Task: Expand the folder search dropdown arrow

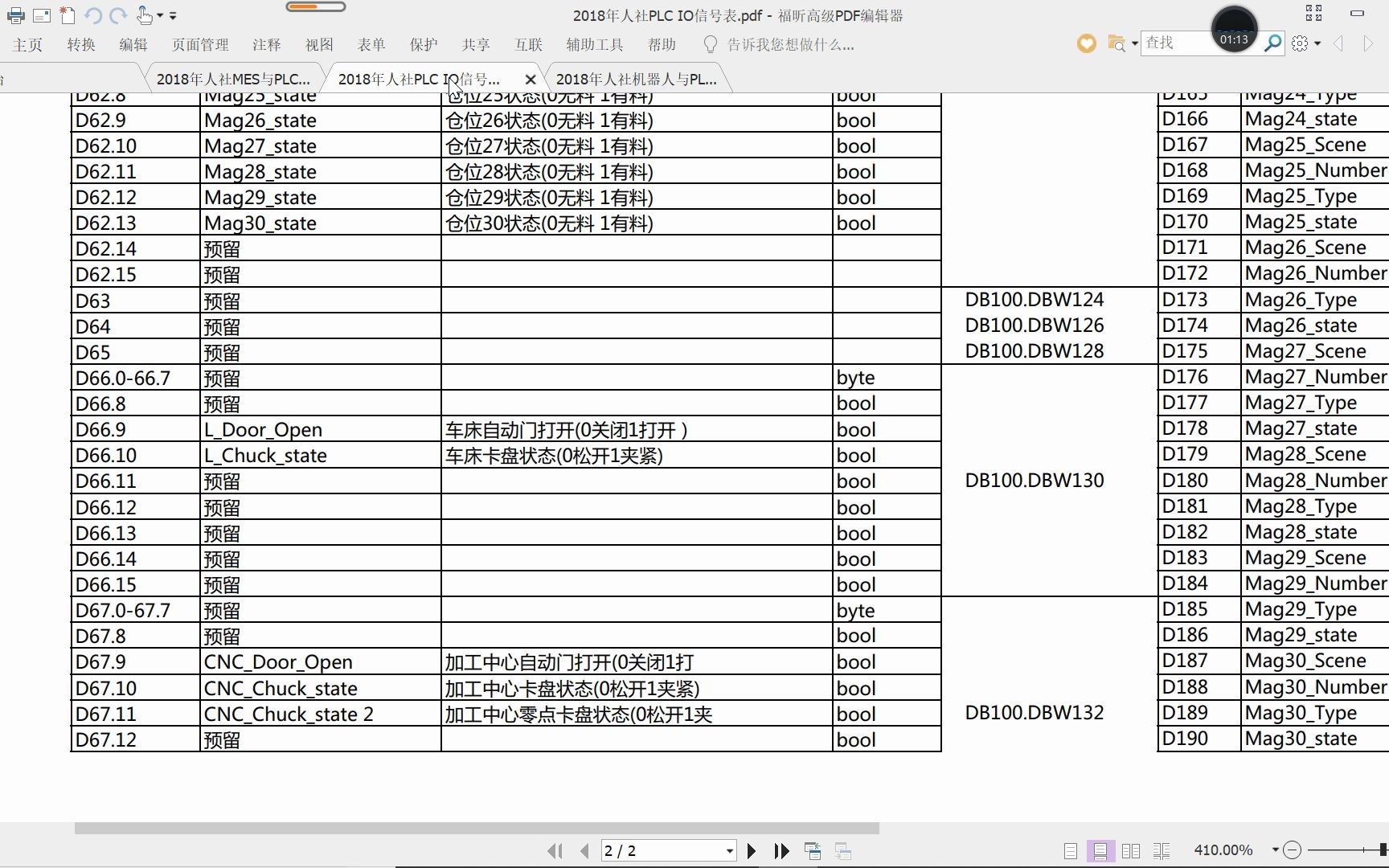Action: point(1134,43)
